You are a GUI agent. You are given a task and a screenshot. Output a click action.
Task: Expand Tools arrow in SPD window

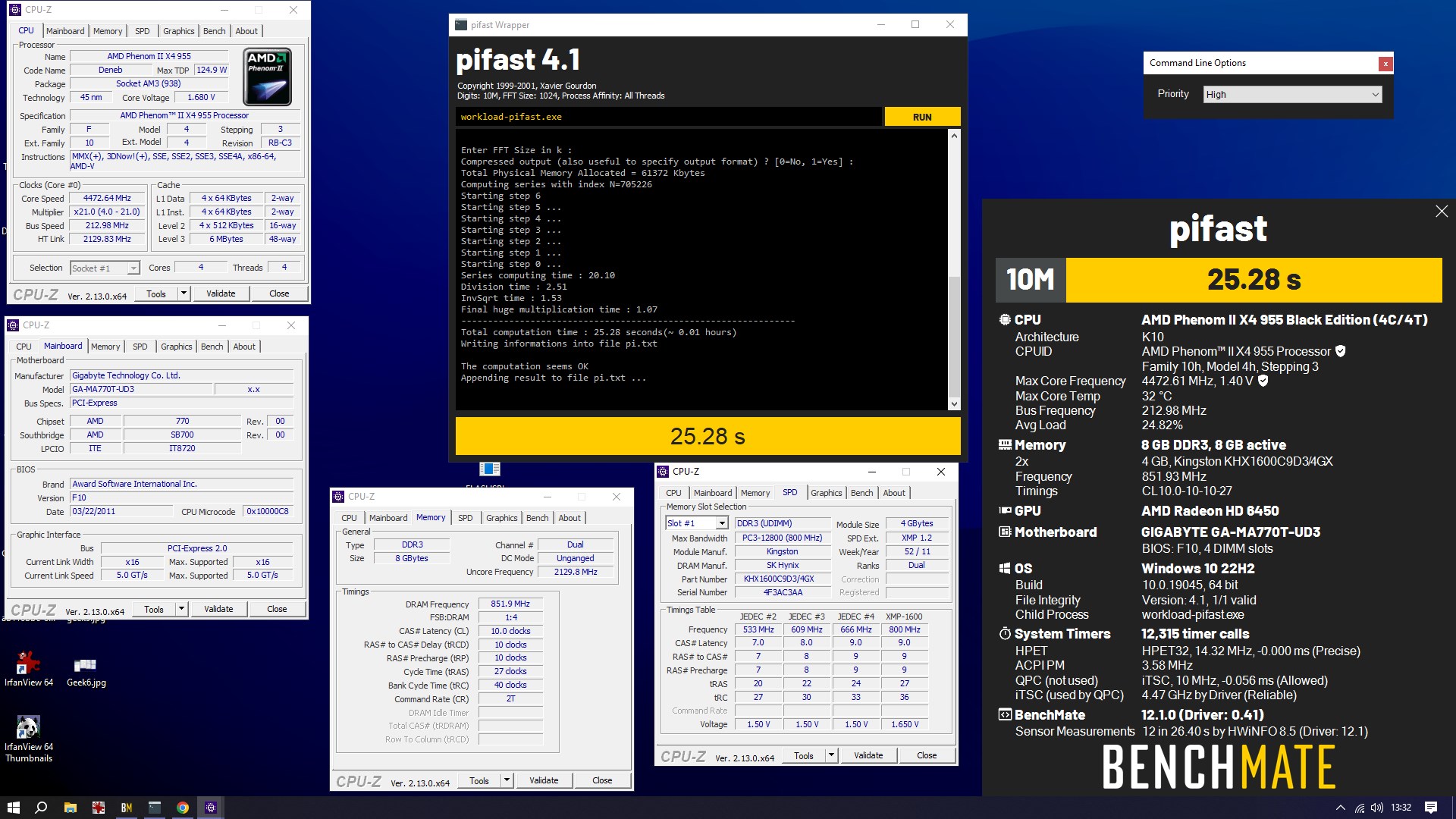point(831,755)
